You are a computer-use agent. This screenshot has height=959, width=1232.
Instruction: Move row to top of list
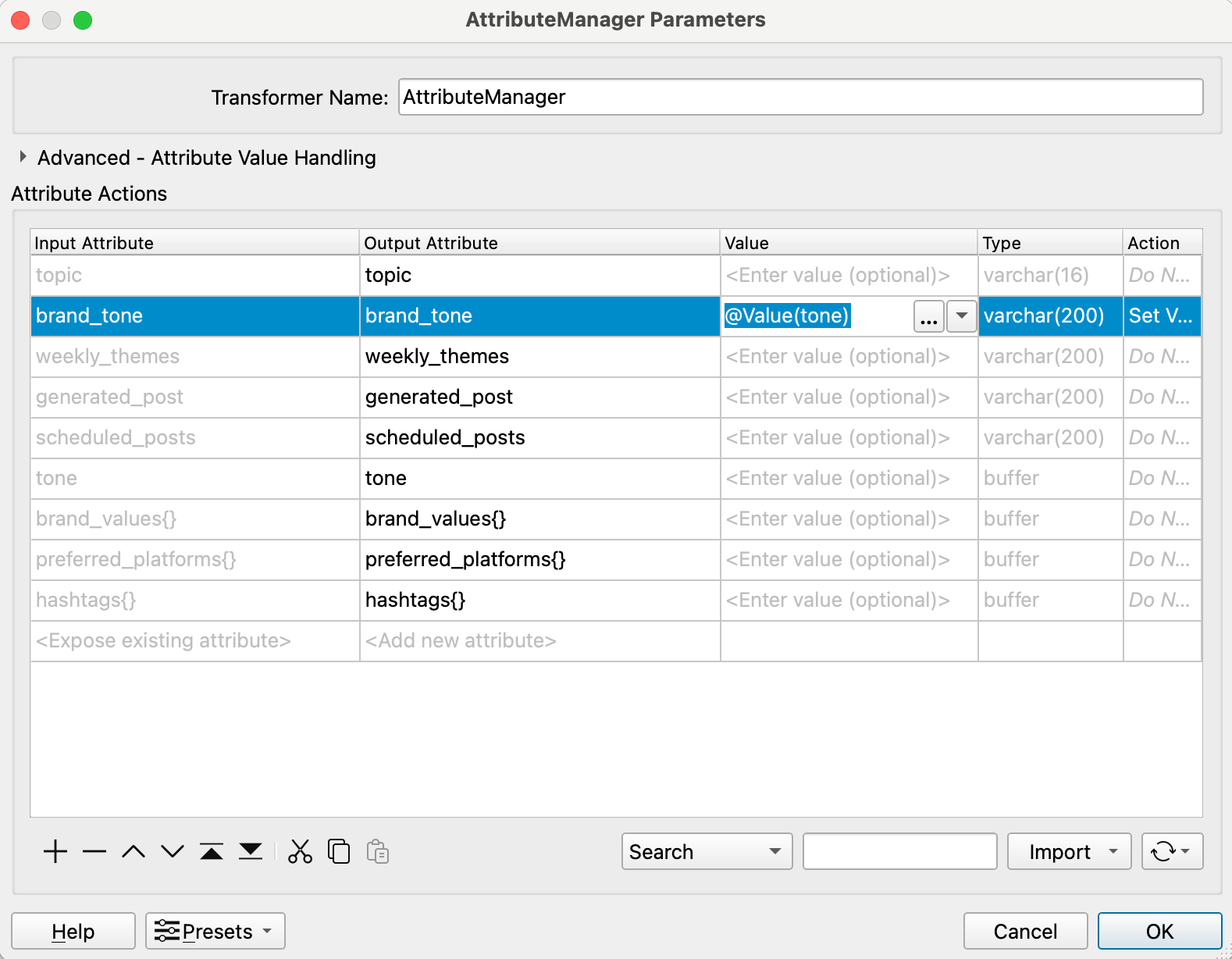coord(212,851)
